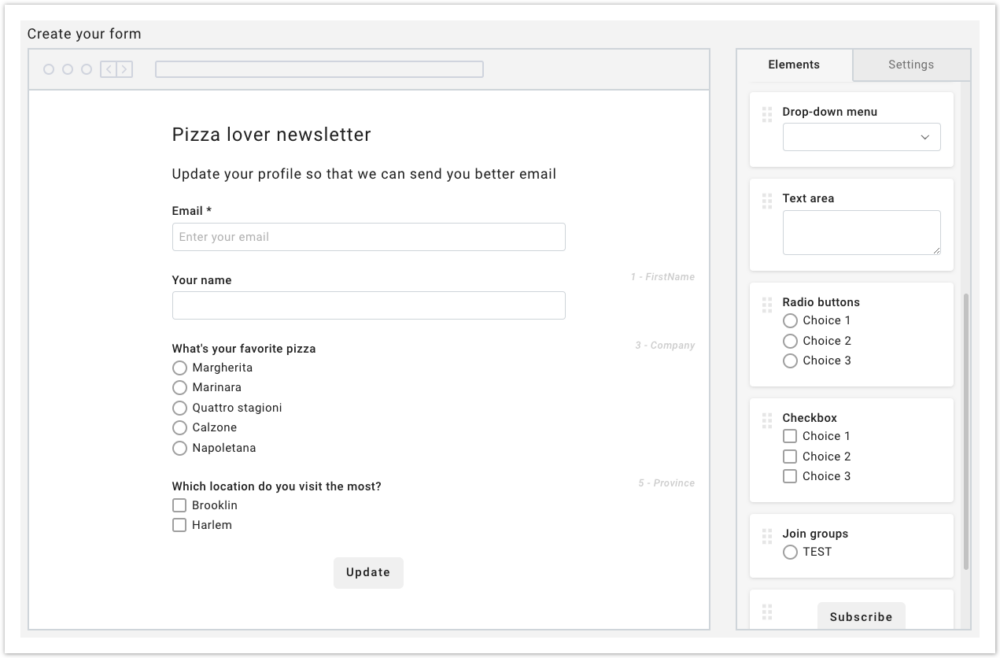Image resolution: width=1000 pixels, height=658 pixels.
Task: Grab the Join groups drag handle
Action: pos(767,537)
